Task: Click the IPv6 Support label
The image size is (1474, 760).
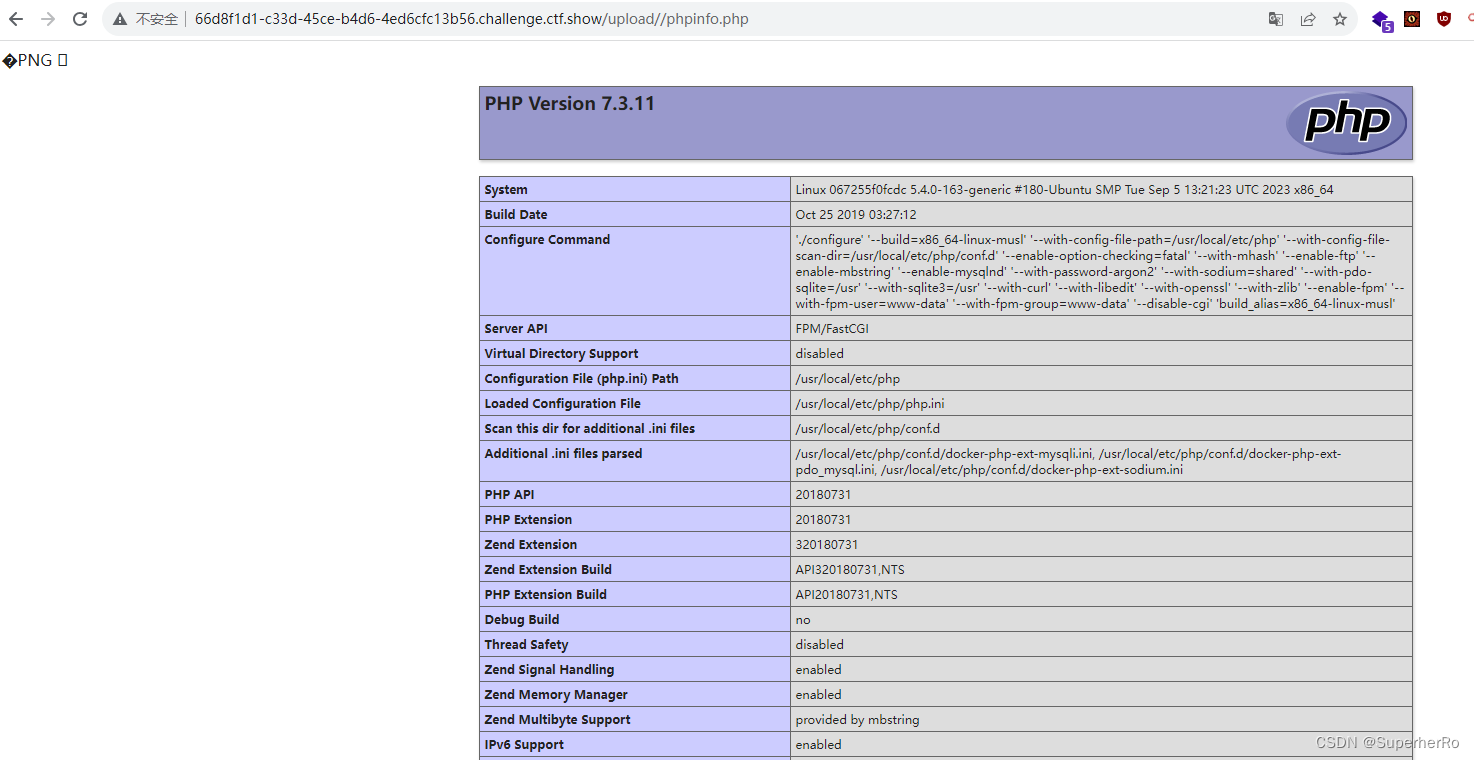Action: 524,745
